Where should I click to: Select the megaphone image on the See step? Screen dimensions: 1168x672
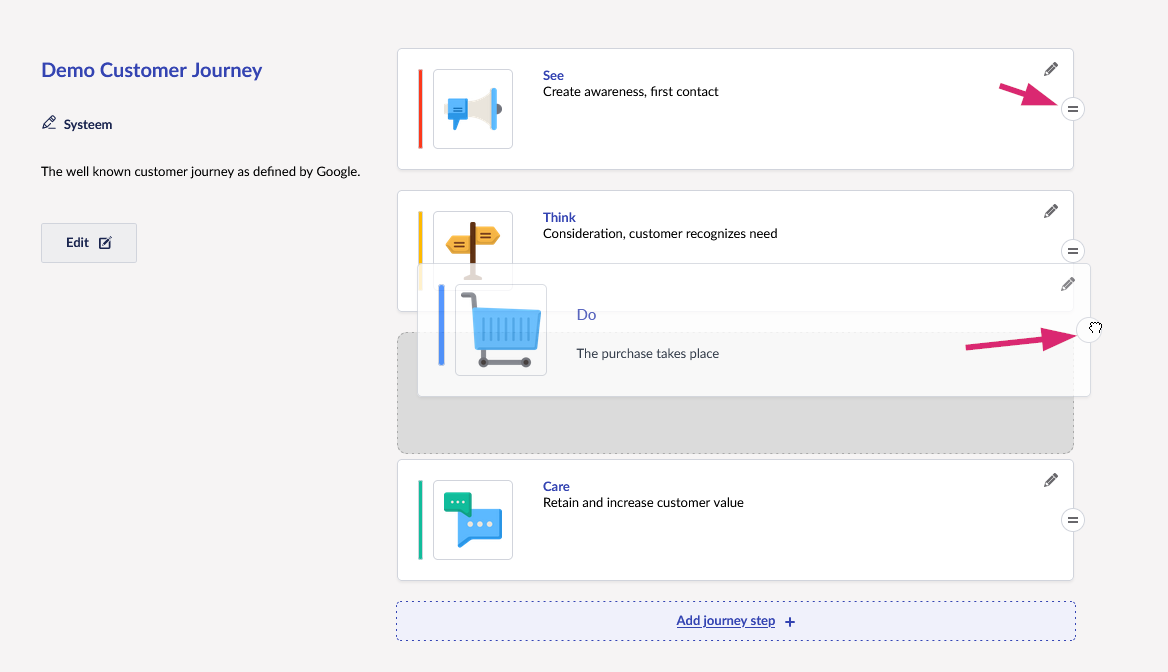click(x=473, y=109)
